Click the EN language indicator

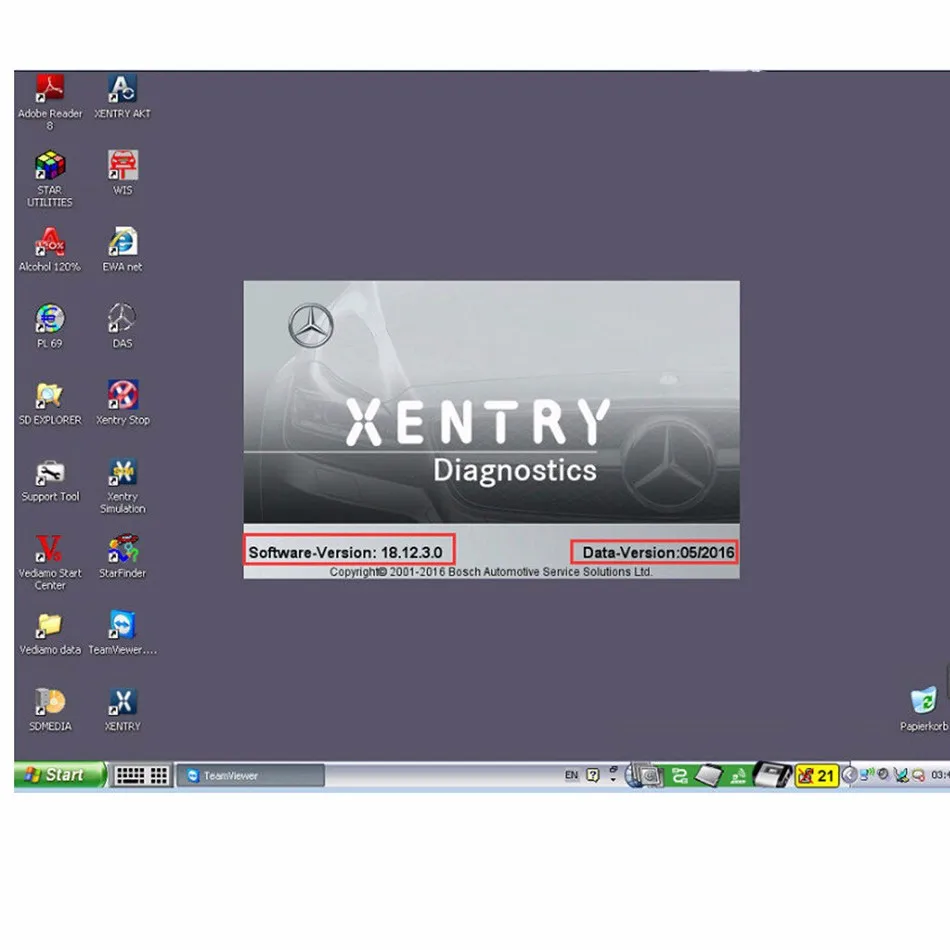[571, 775]
